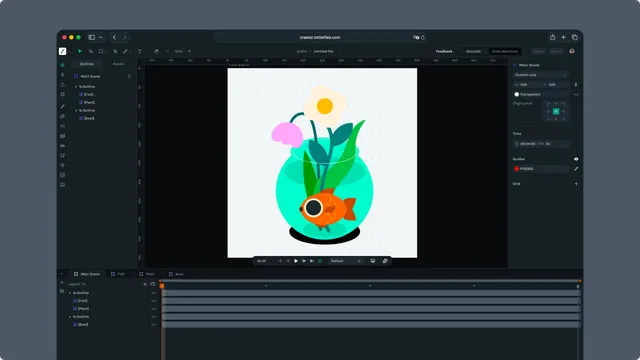This screenshot has height=360, width=640.
Task: Open the Custom size dropdown
Action: pos(540,75)
